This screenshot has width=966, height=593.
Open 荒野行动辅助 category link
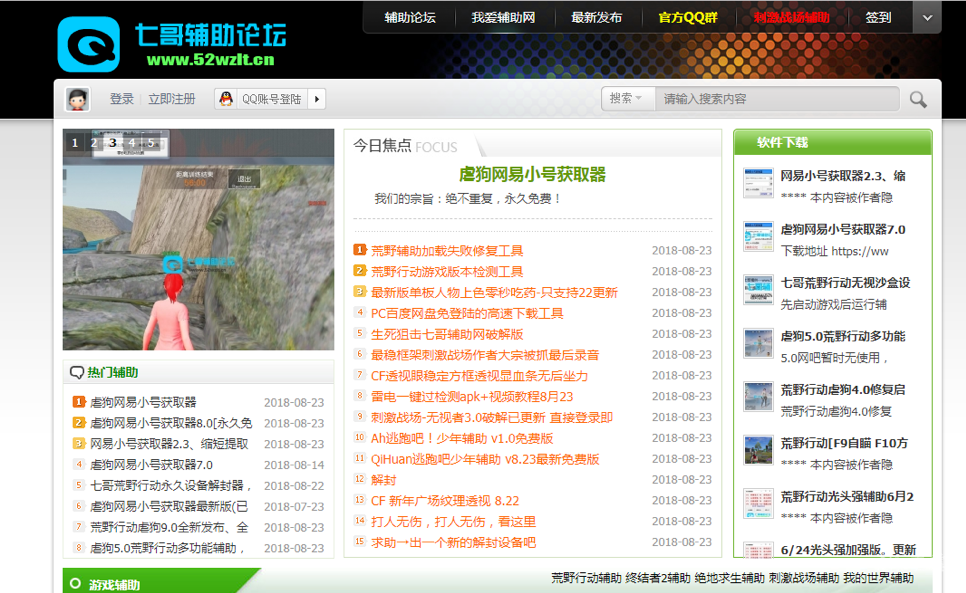(586, 578)
